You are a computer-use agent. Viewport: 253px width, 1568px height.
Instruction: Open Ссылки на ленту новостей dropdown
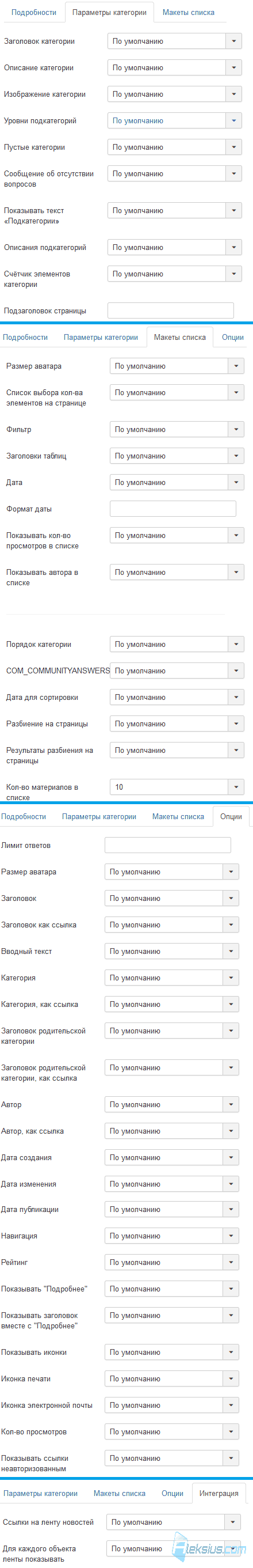pyautogui.click(x=173, y=1522)
